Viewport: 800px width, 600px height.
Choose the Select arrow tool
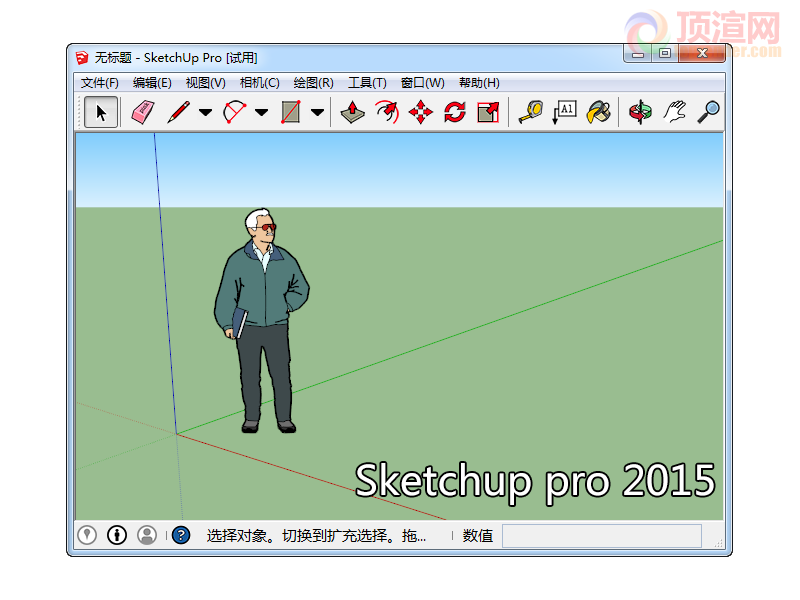point(101,112)
